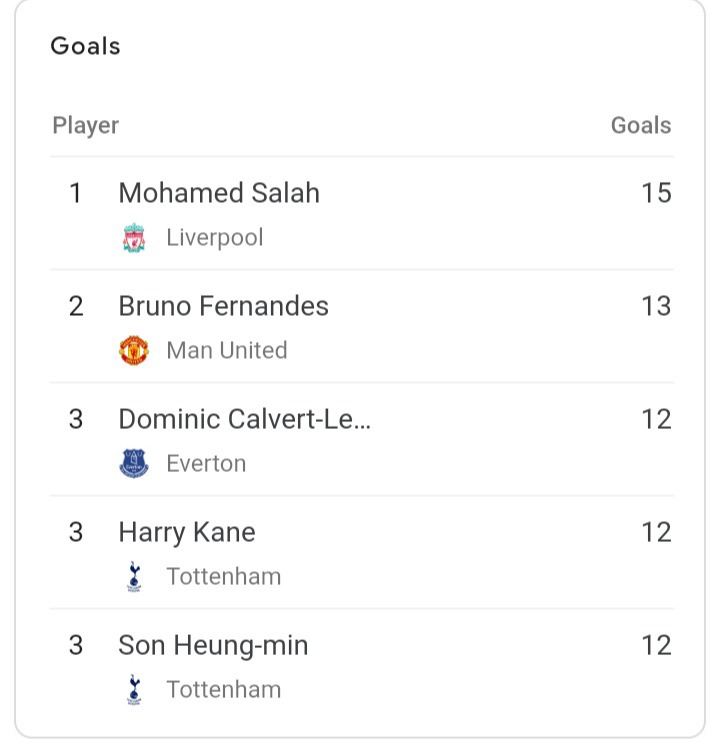This screenshot has width=720, height=746.
Task: Click the Liverpool team name
Action: click(215, 238)
